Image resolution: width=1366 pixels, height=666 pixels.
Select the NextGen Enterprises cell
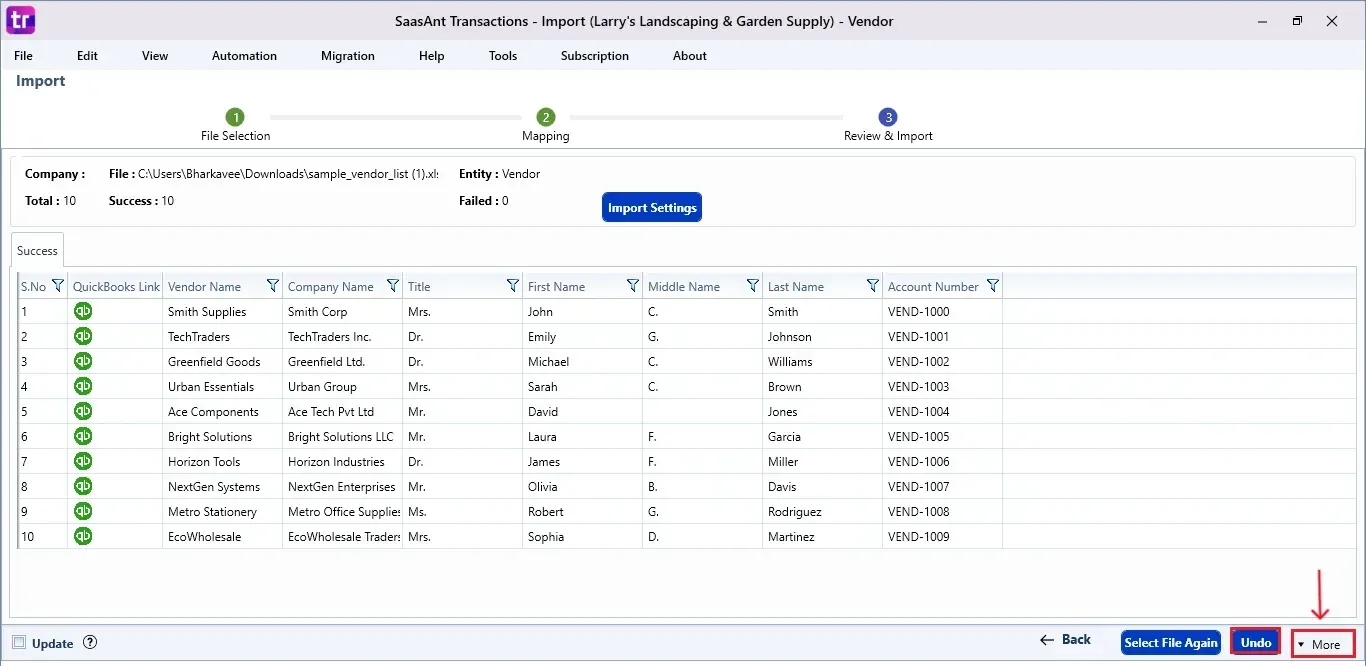[x=343, y=486]
